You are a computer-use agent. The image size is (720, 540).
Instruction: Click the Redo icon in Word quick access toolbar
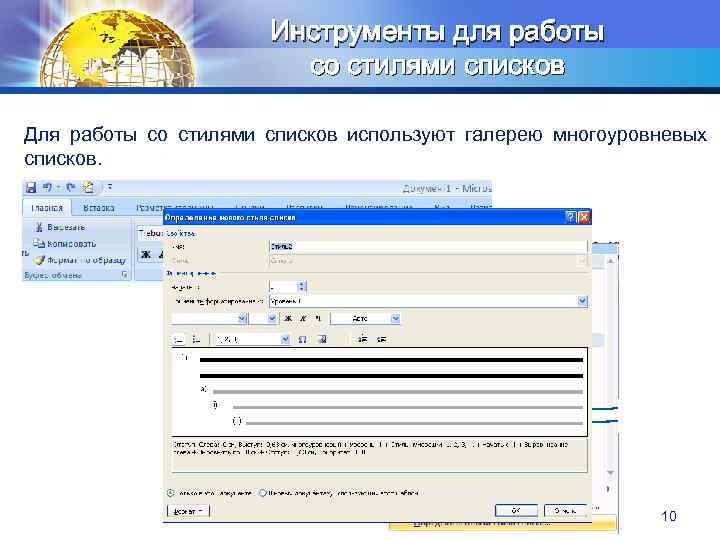click(x=70, y=187)
